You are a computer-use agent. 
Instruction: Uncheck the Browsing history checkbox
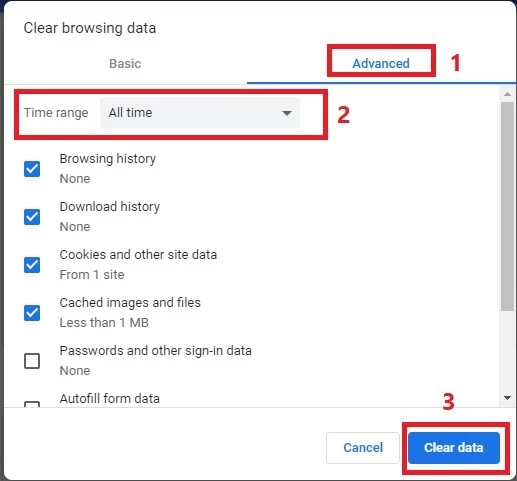(x=32, y=169)
